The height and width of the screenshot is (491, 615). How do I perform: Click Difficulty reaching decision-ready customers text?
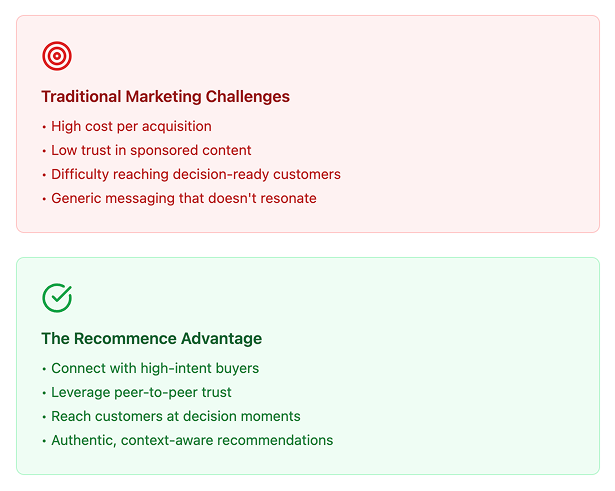pyautogui.click(x=196, y=174)
